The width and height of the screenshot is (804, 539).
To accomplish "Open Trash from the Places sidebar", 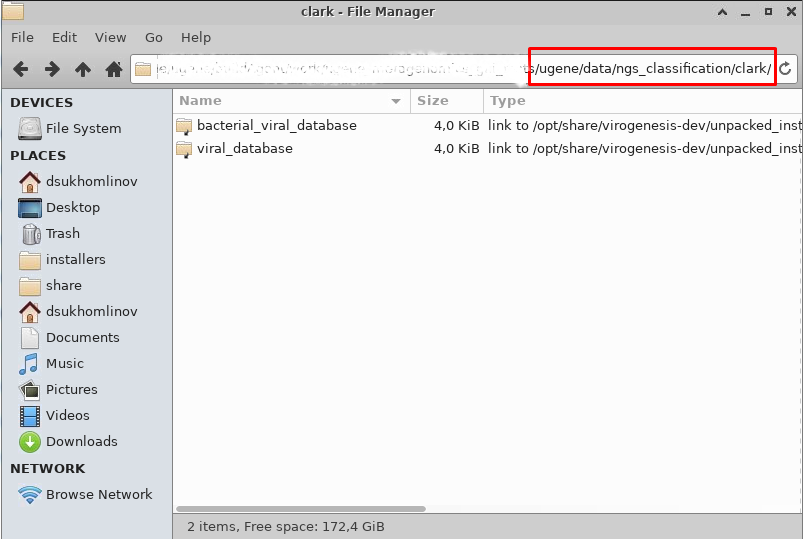I will (x=62, y=233).
